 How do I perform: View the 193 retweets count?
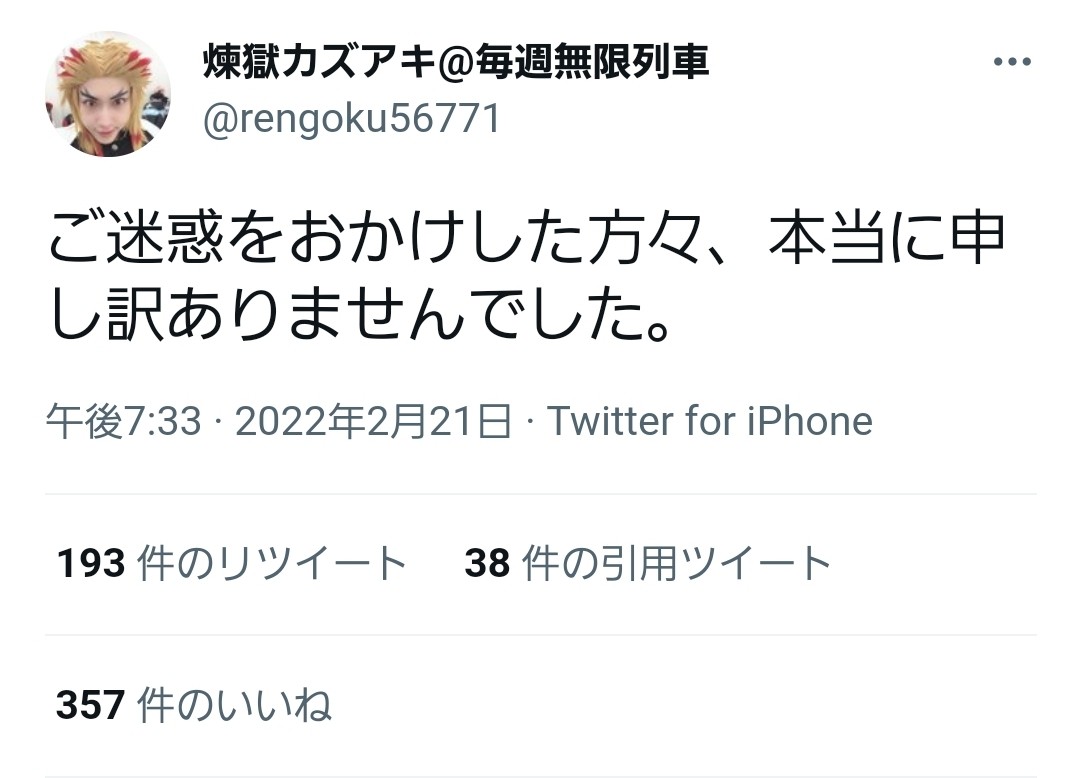[91, 564]
